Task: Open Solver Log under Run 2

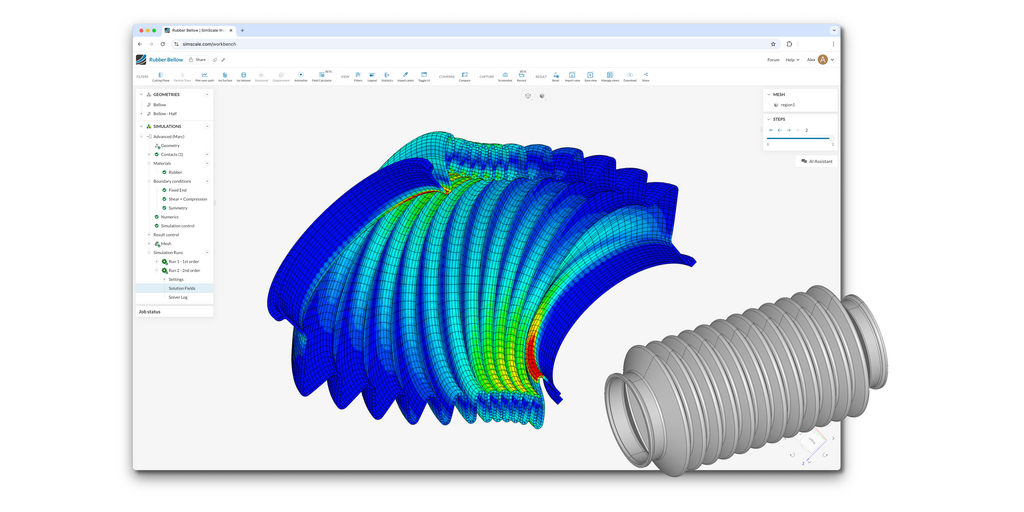Action: click(x=178, y=297)
